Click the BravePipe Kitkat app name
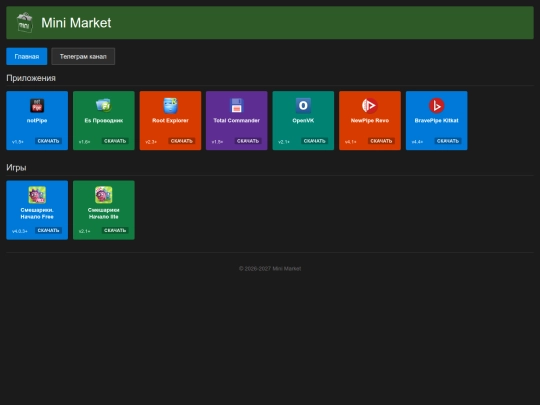Viewport: 540px width, 405px height. click(x=436, y=121)
